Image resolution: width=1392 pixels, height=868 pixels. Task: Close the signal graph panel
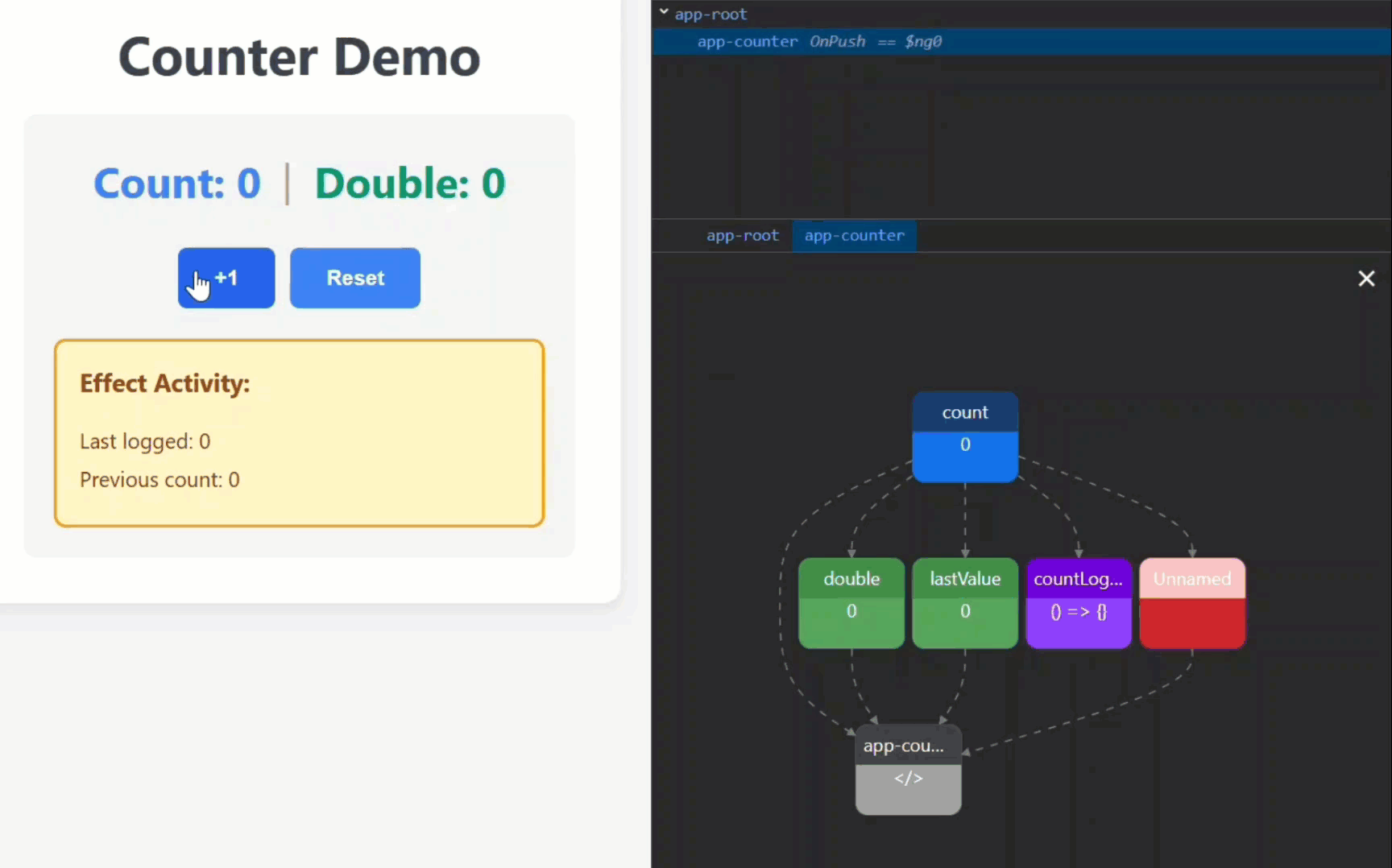coord(1366,279)
